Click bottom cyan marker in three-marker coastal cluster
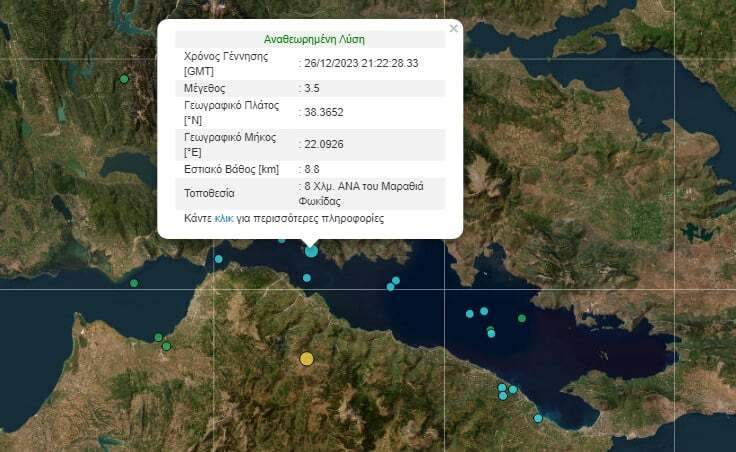Screen dimensions: 736x452 (x=502, y=396)
